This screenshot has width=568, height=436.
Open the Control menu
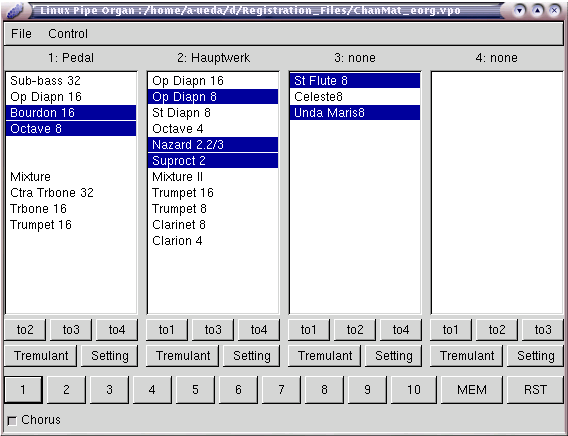[x=68, y=34]
